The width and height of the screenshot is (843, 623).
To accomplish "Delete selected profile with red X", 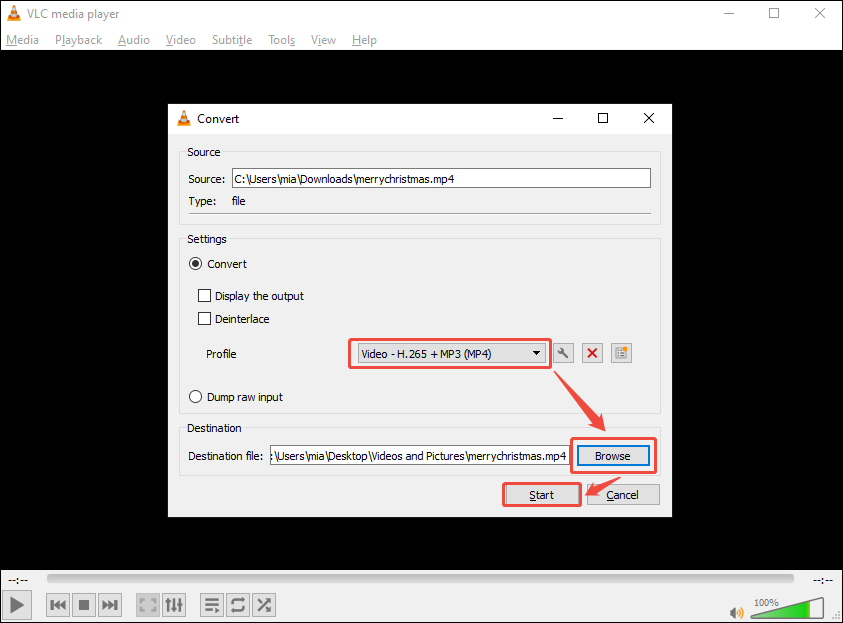I will click(x=592, y=353).
